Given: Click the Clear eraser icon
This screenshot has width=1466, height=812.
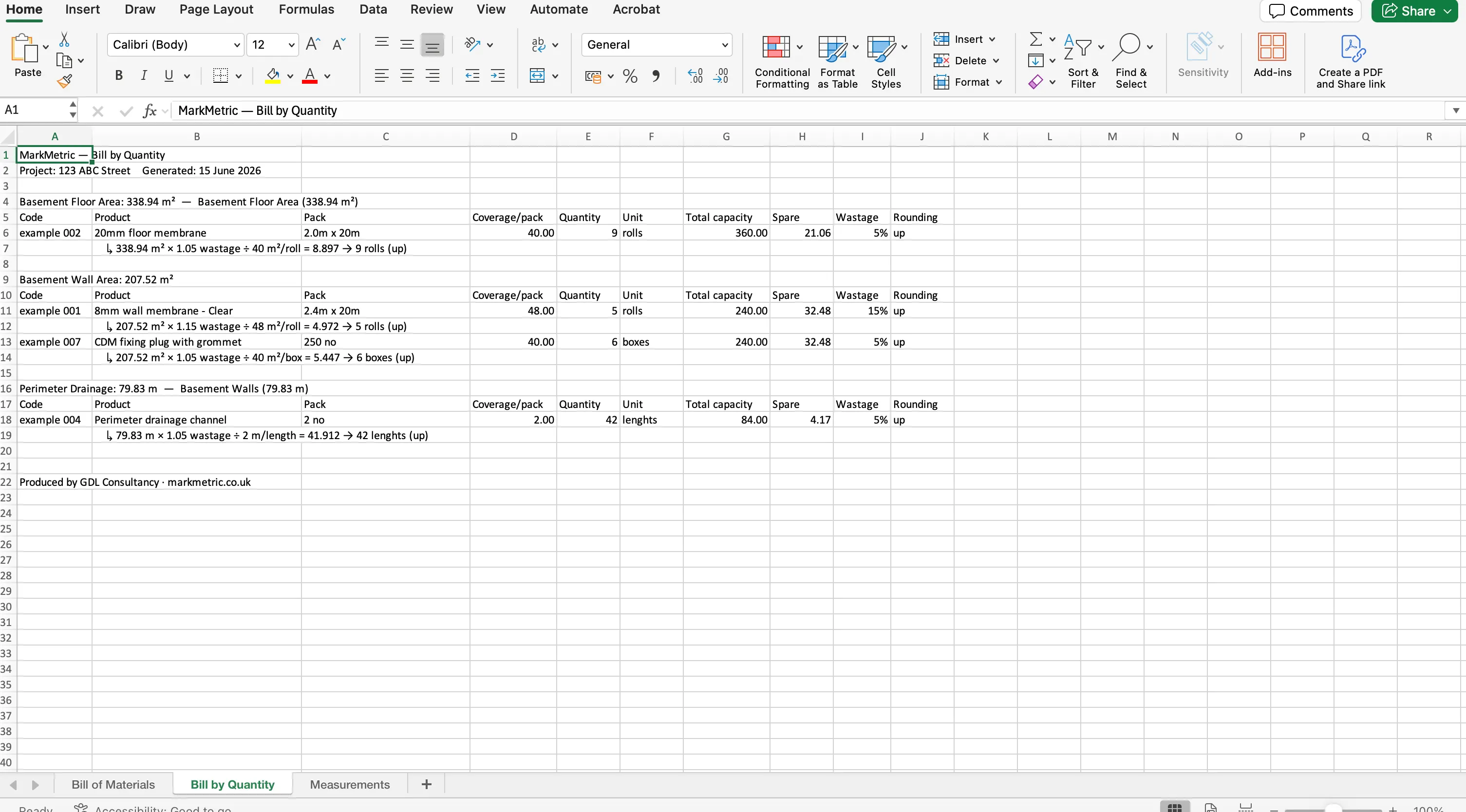Looking at the screenshot, I should [1036, 82].
